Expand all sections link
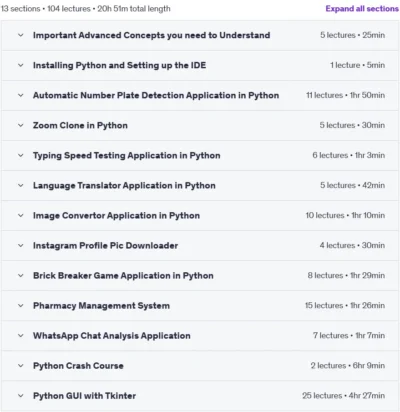The height and width of the screenshot is (412, 400). [x=362, y=9]
